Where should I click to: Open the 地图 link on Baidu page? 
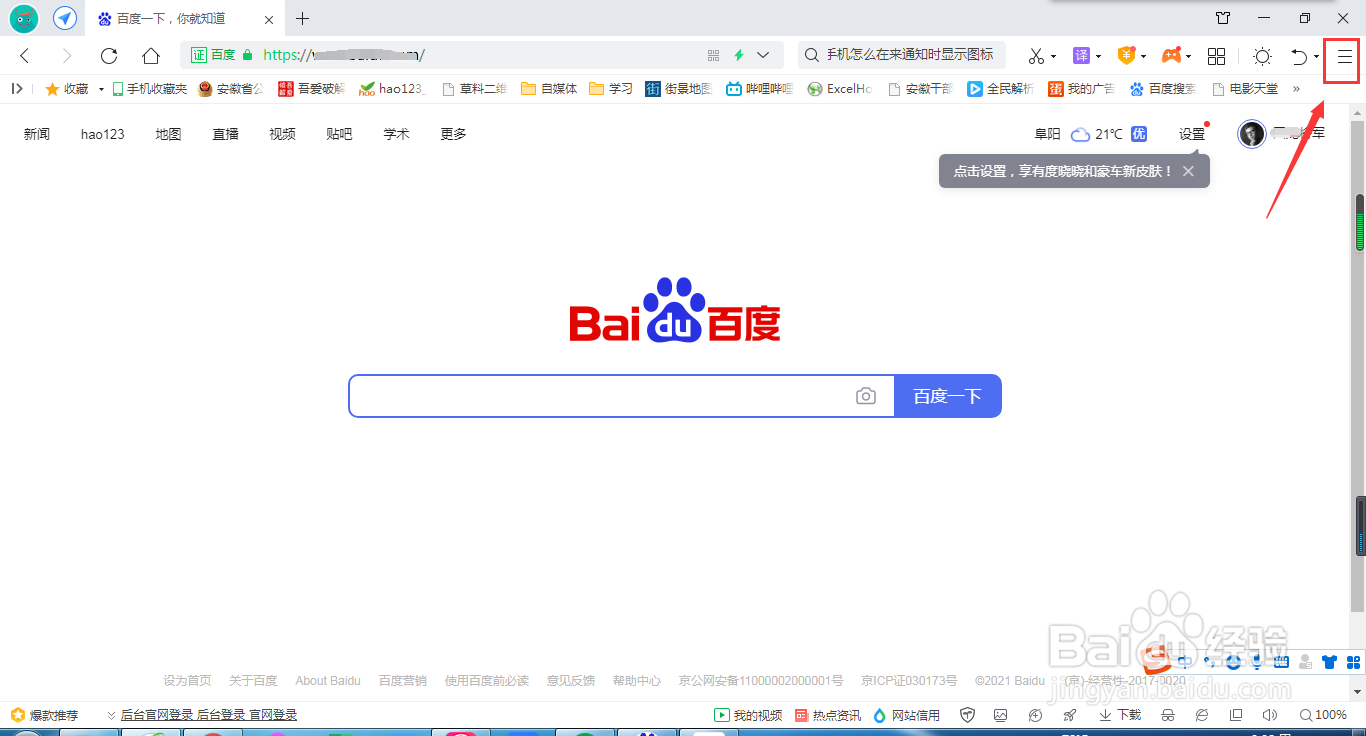(168, 134)
